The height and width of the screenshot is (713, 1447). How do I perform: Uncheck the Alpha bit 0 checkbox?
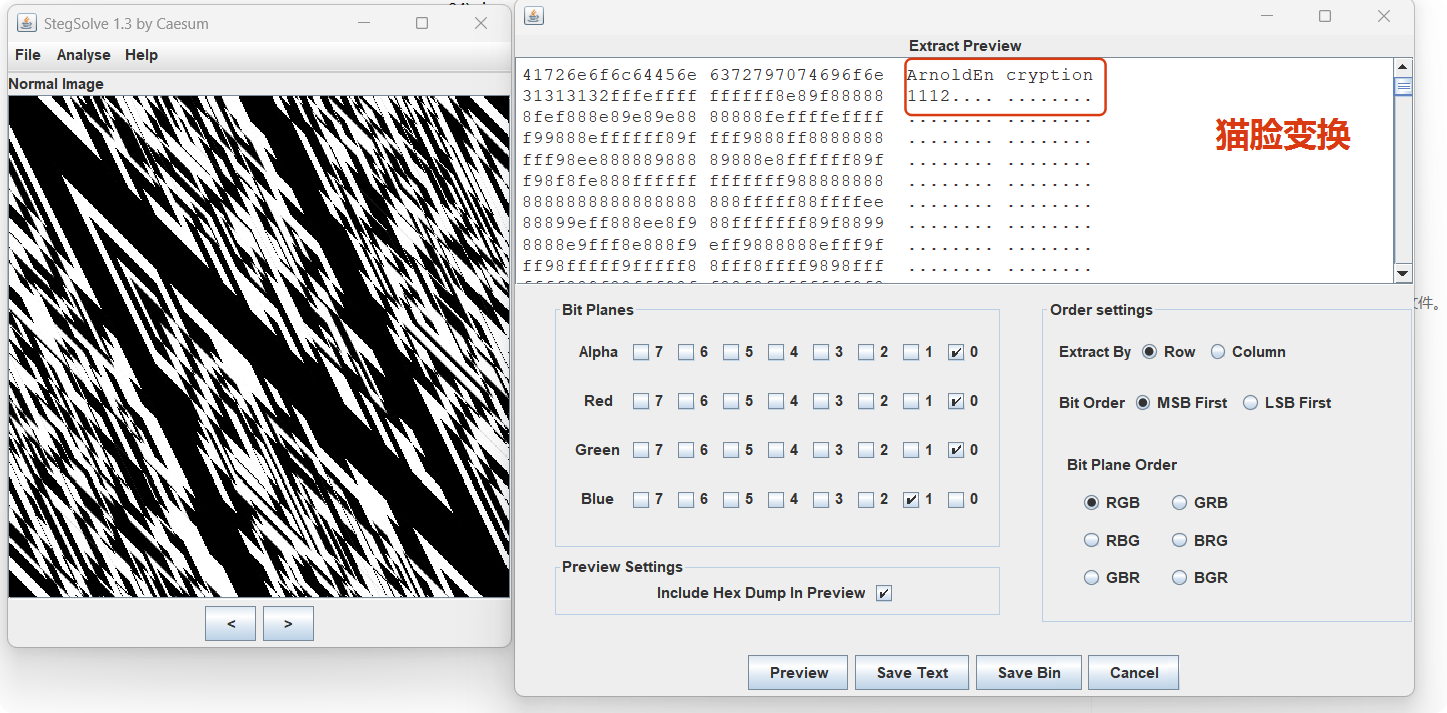(956, 352)
